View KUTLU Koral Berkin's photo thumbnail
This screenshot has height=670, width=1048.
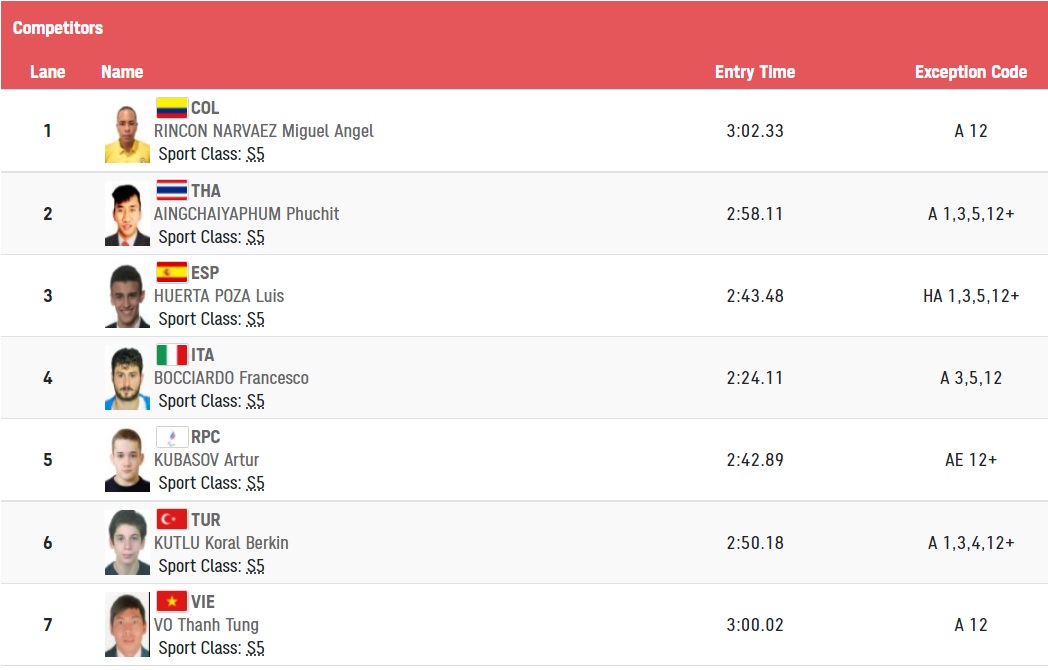[x=127, y=542]
